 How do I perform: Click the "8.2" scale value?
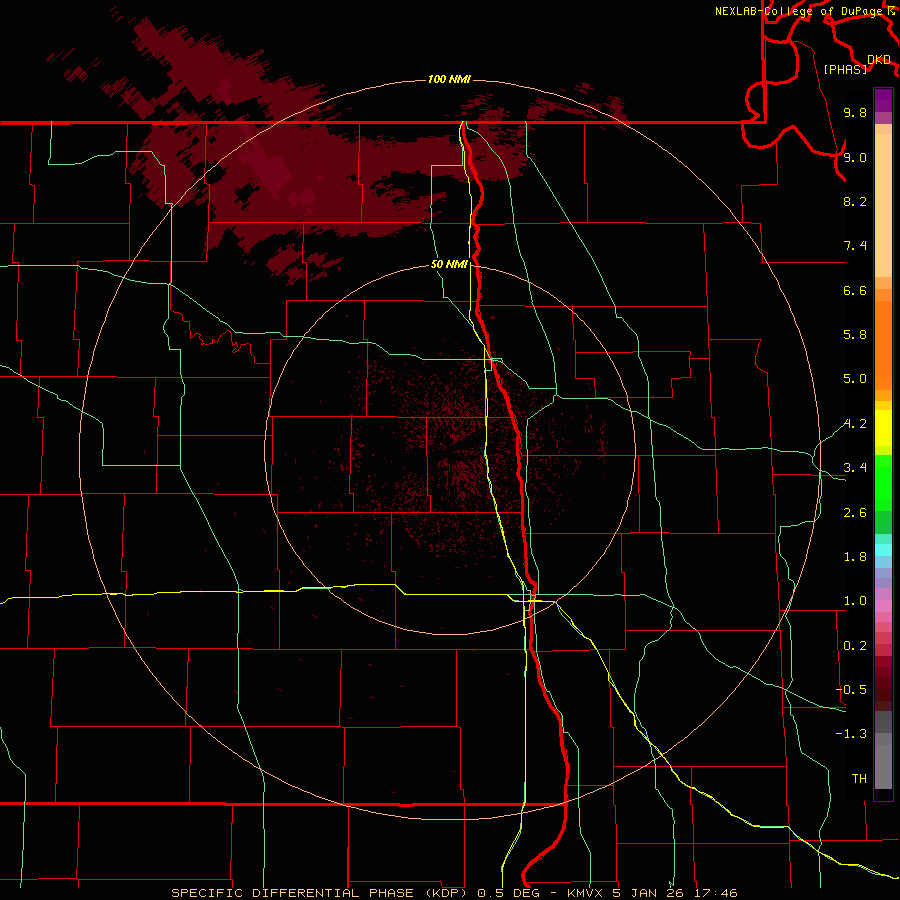pos(855,201)
